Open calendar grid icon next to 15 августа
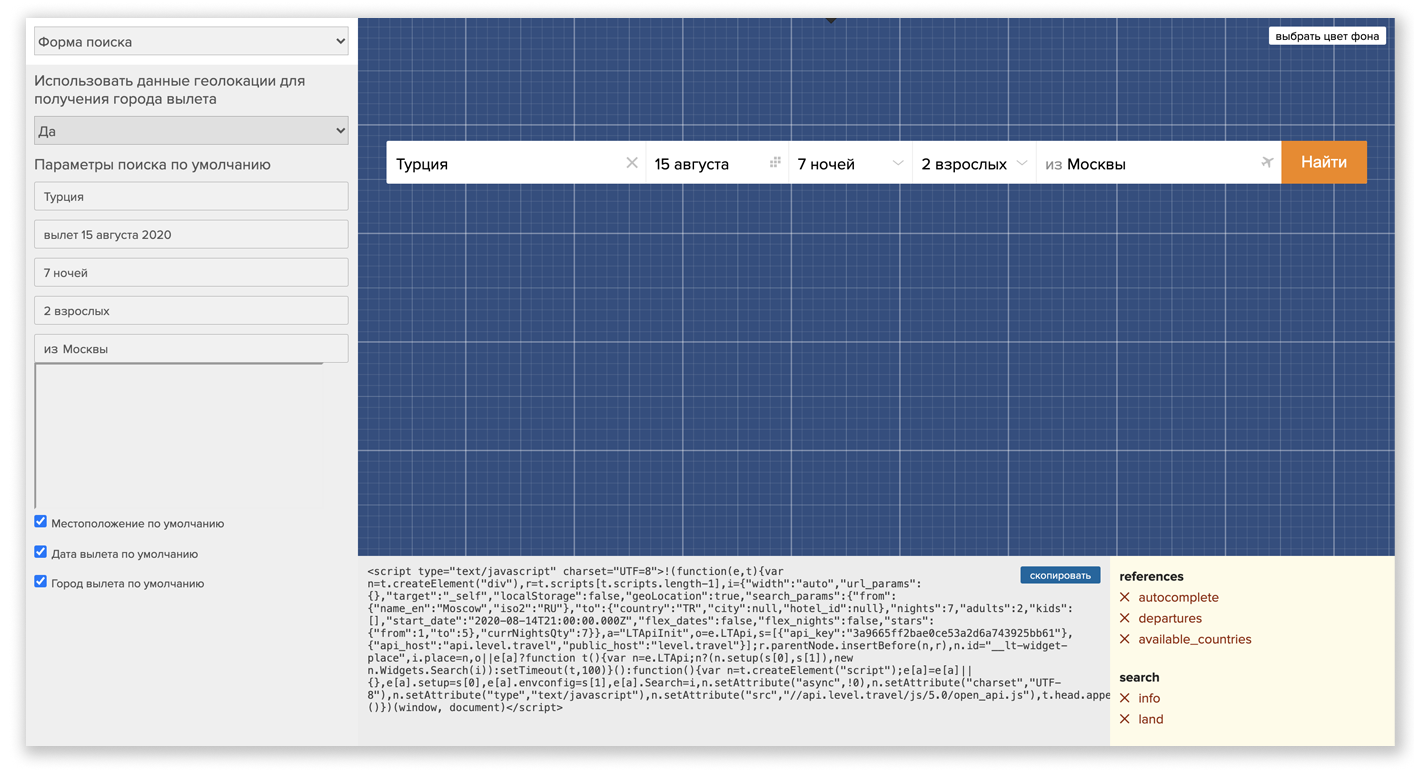 click(775, 163)
